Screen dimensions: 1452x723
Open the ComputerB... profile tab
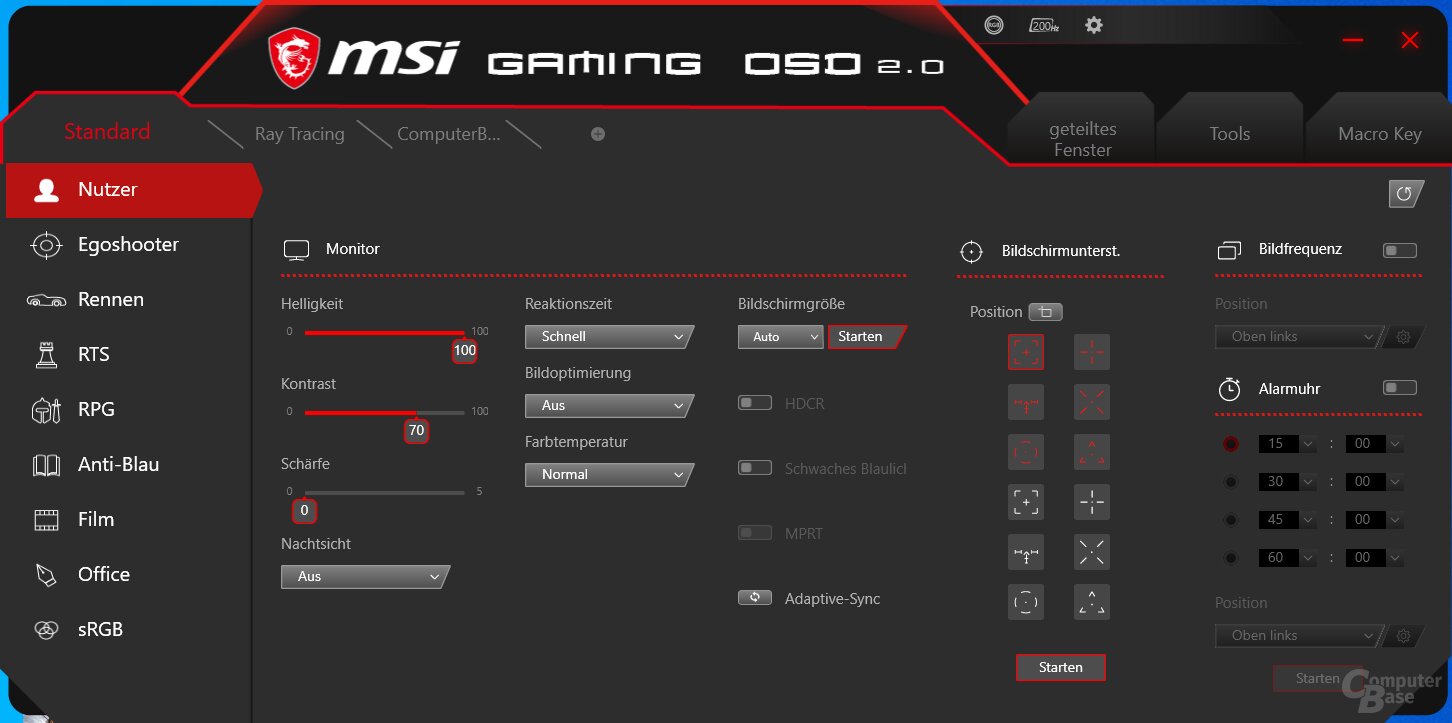point(448,134)
